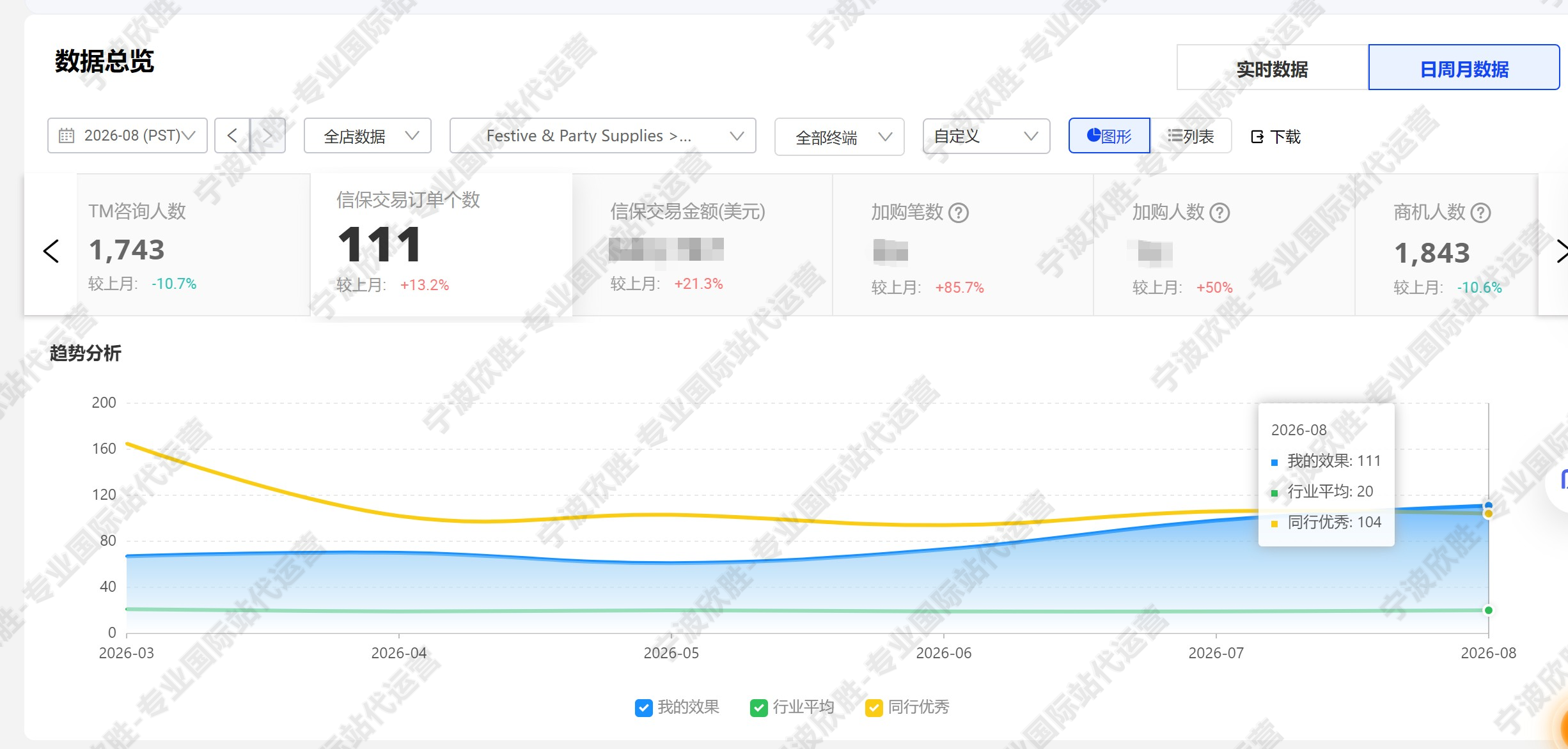Viewport: 1568px width, 749px height.
Task: Click the 2026-05 axis label
Action: pos(671,653)
